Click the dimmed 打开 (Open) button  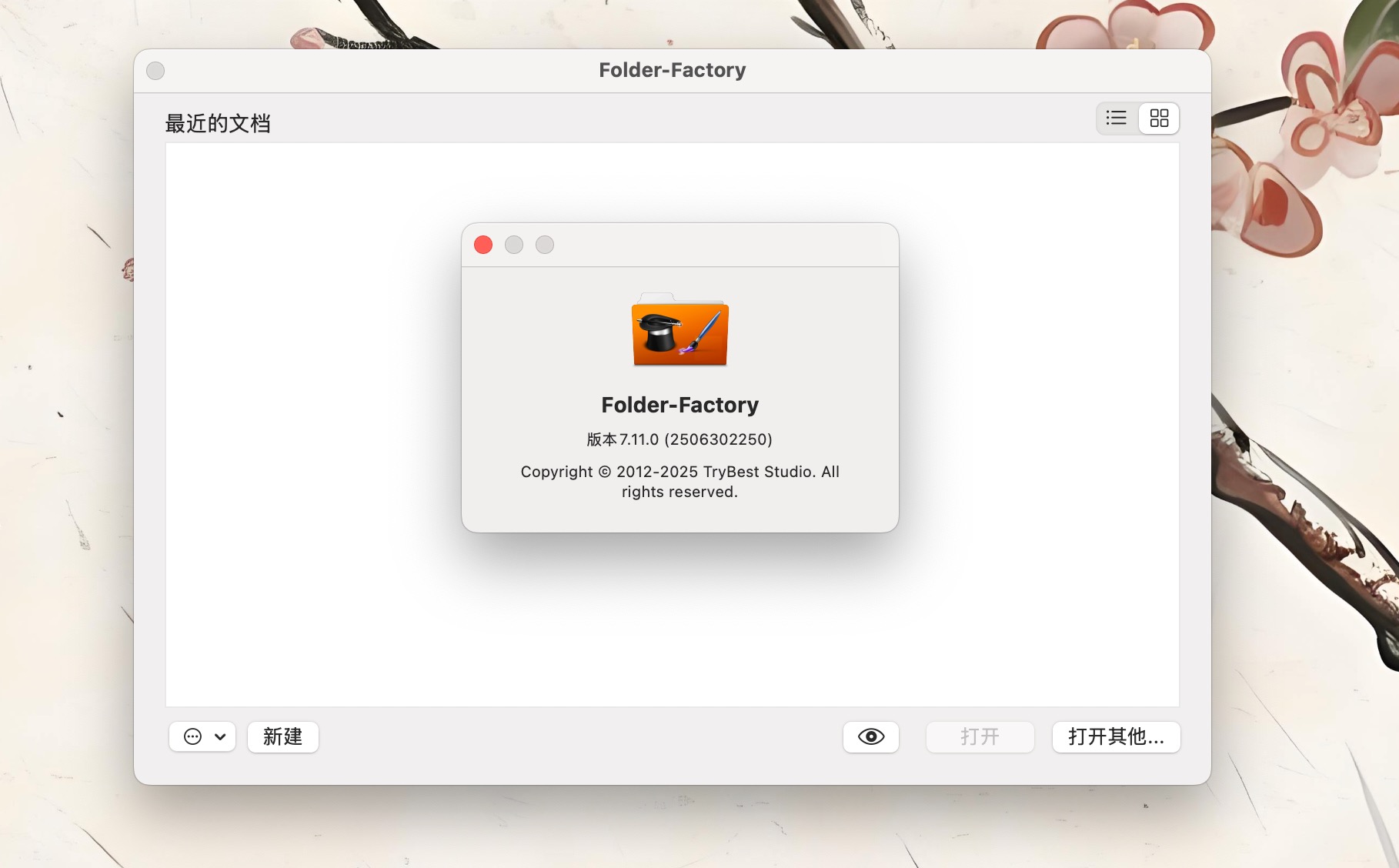[980, 736]
